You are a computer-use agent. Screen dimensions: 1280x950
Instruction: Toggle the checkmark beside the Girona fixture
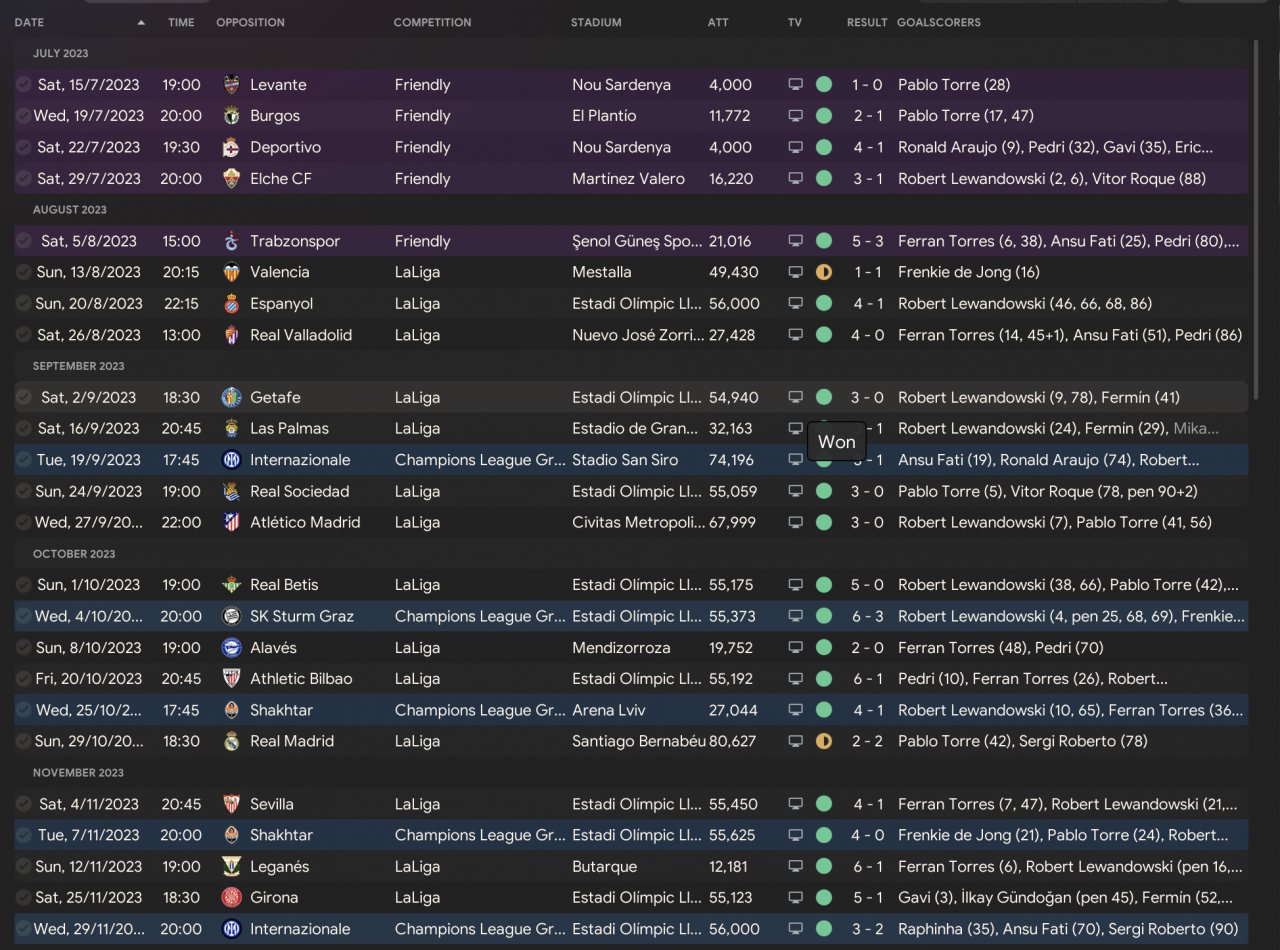point(23,897)
